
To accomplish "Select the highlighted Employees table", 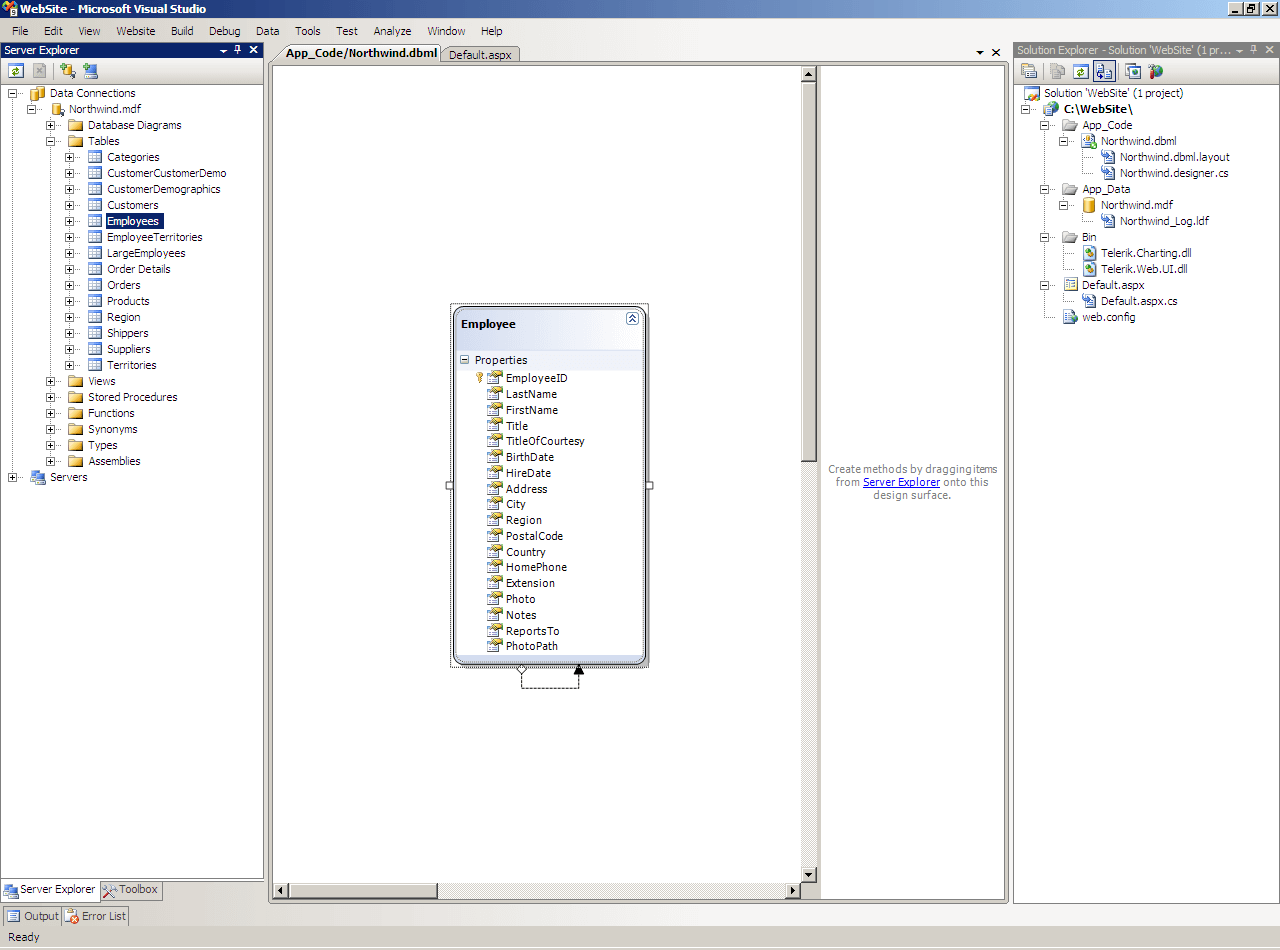I will click(133, 221).
